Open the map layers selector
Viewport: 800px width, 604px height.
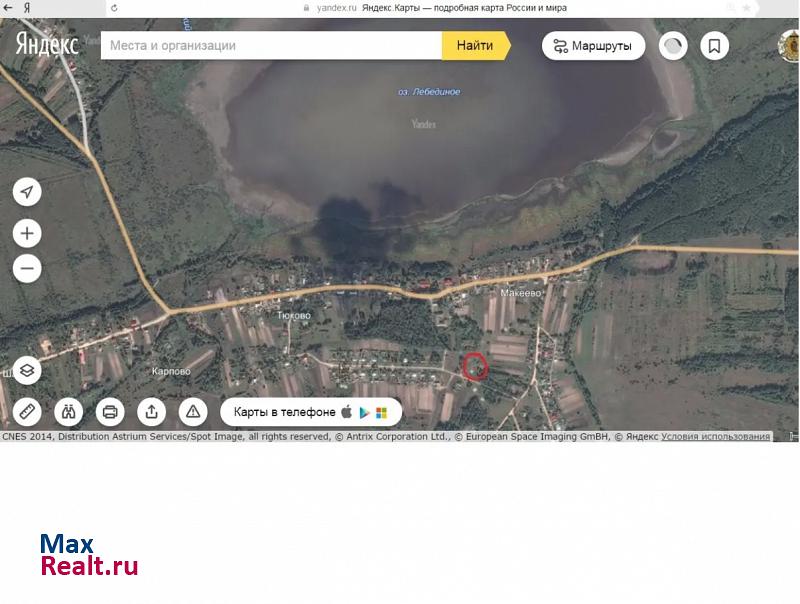(x=27, y=370)
